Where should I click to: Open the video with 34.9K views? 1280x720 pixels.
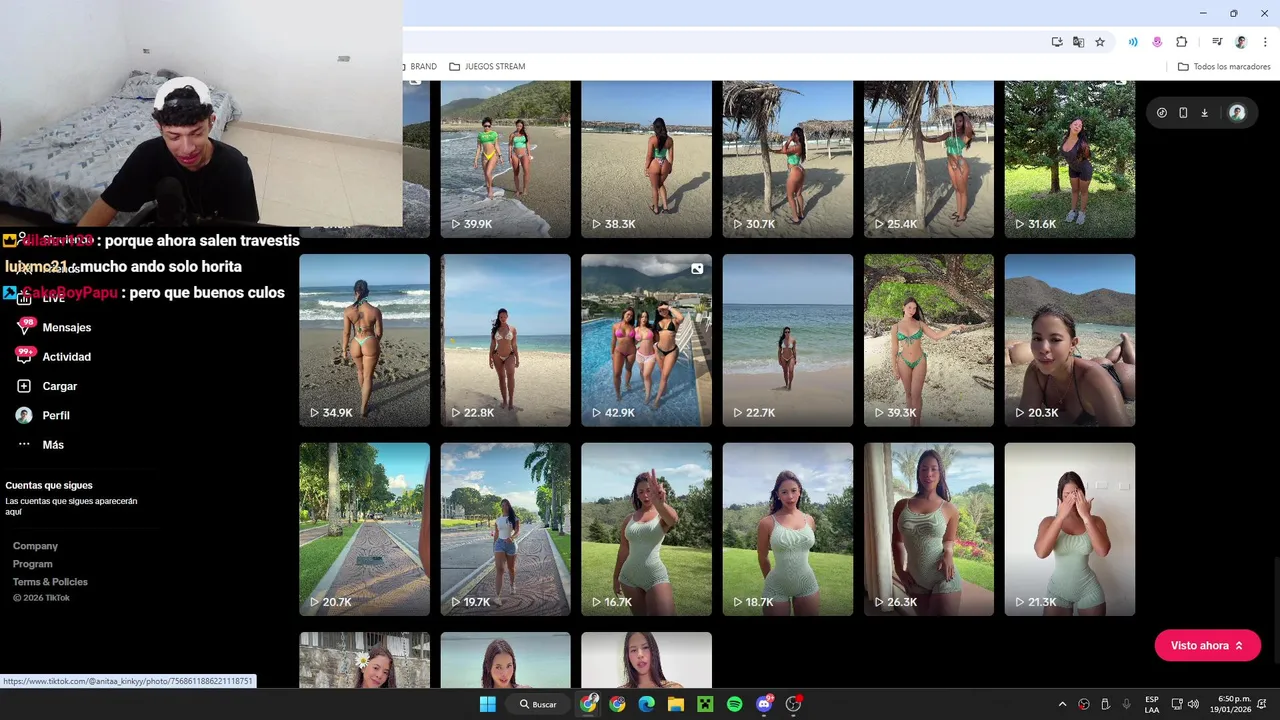coord(364,340)
